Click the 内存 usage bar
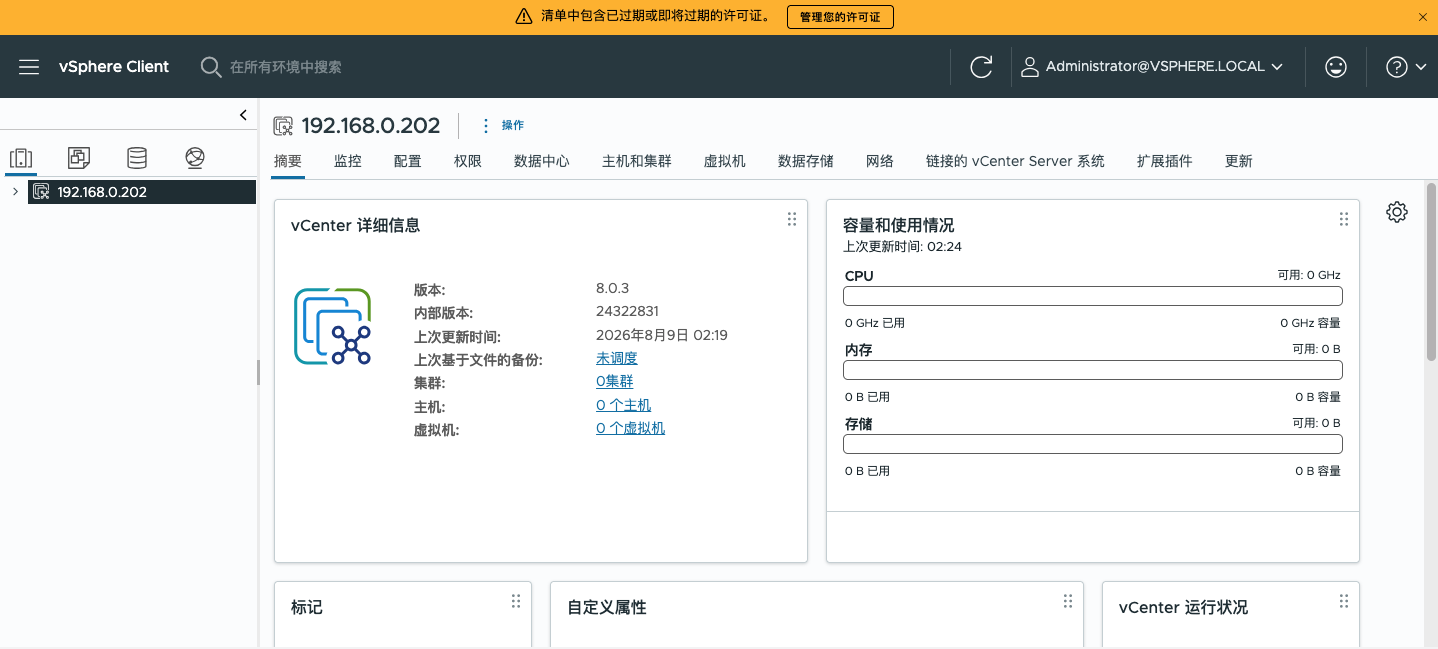The image size is (1438, 649). (x=1093, y=370)
